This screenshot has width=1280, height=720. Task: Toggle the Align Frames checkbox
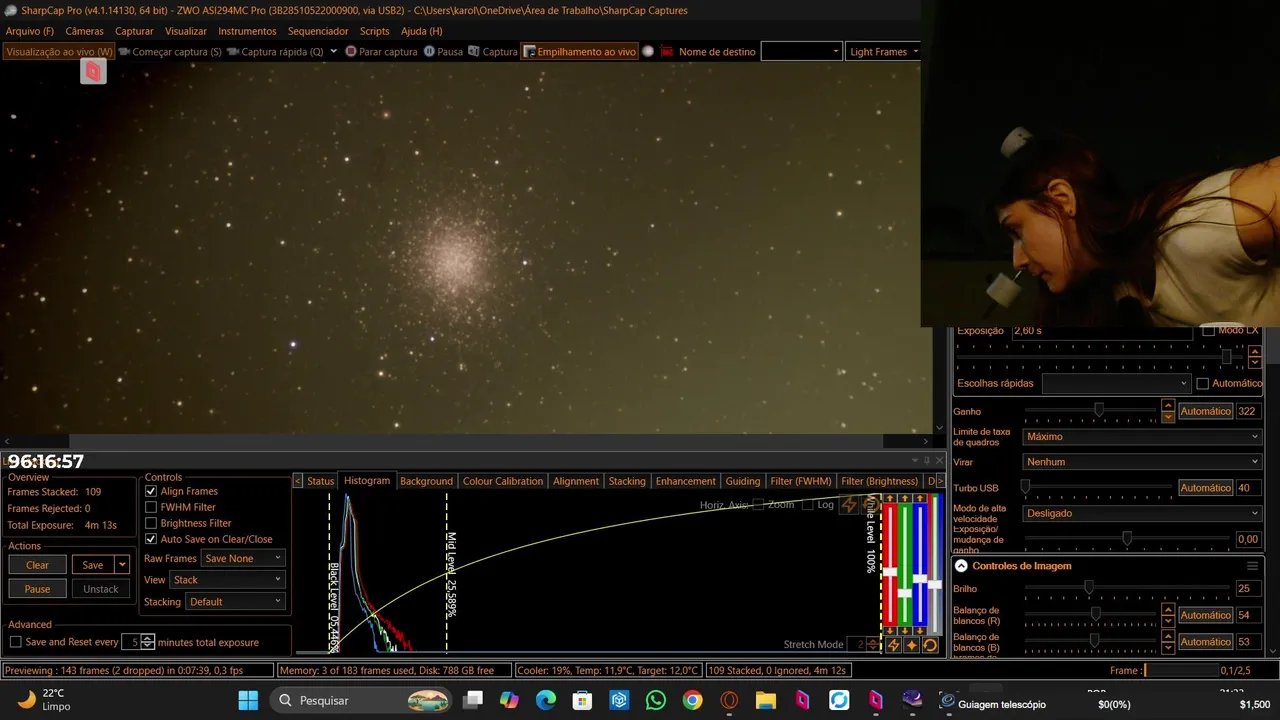151,491
